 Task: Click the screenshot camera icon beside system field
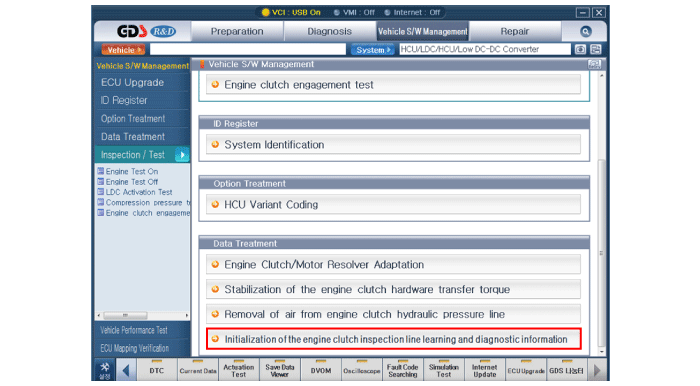pos(580,49)
